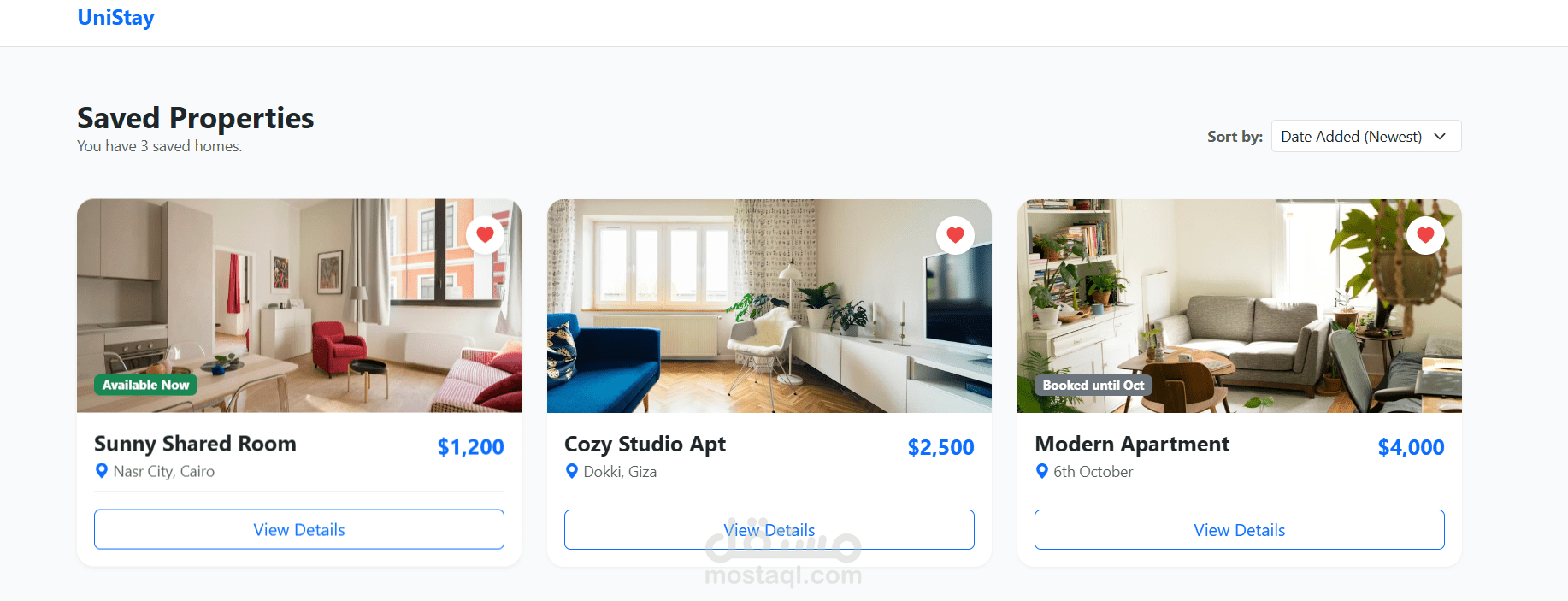View Details for Modern Apartment
The image size is (1568, 601).
pyautogui.click(x=1240, y=530)
